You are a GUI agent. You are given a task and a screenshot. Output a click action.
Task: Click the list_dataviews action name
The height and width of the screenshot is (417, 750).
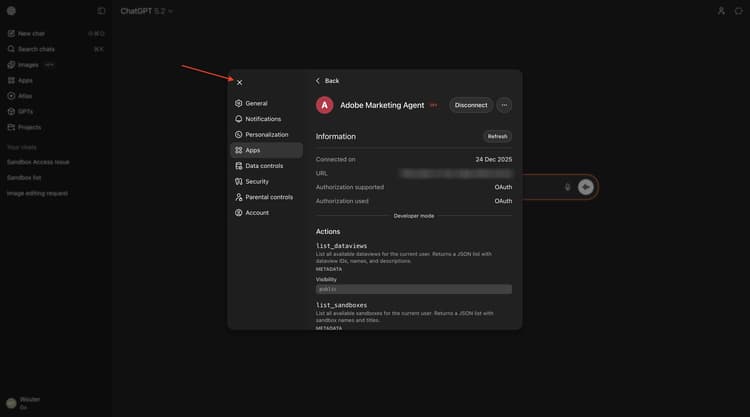click(x=342, y=246)
